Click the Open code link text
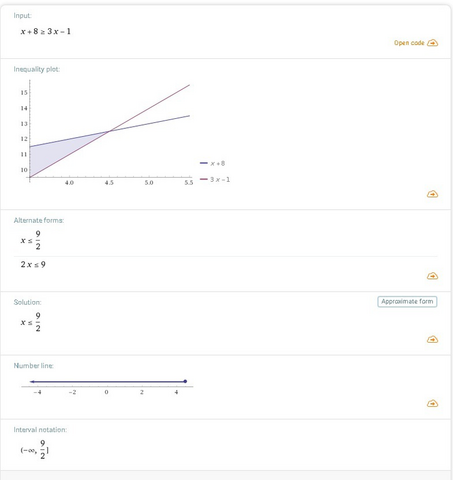The width and height of the screenshot is (453, 480). (x=409, y=43)
